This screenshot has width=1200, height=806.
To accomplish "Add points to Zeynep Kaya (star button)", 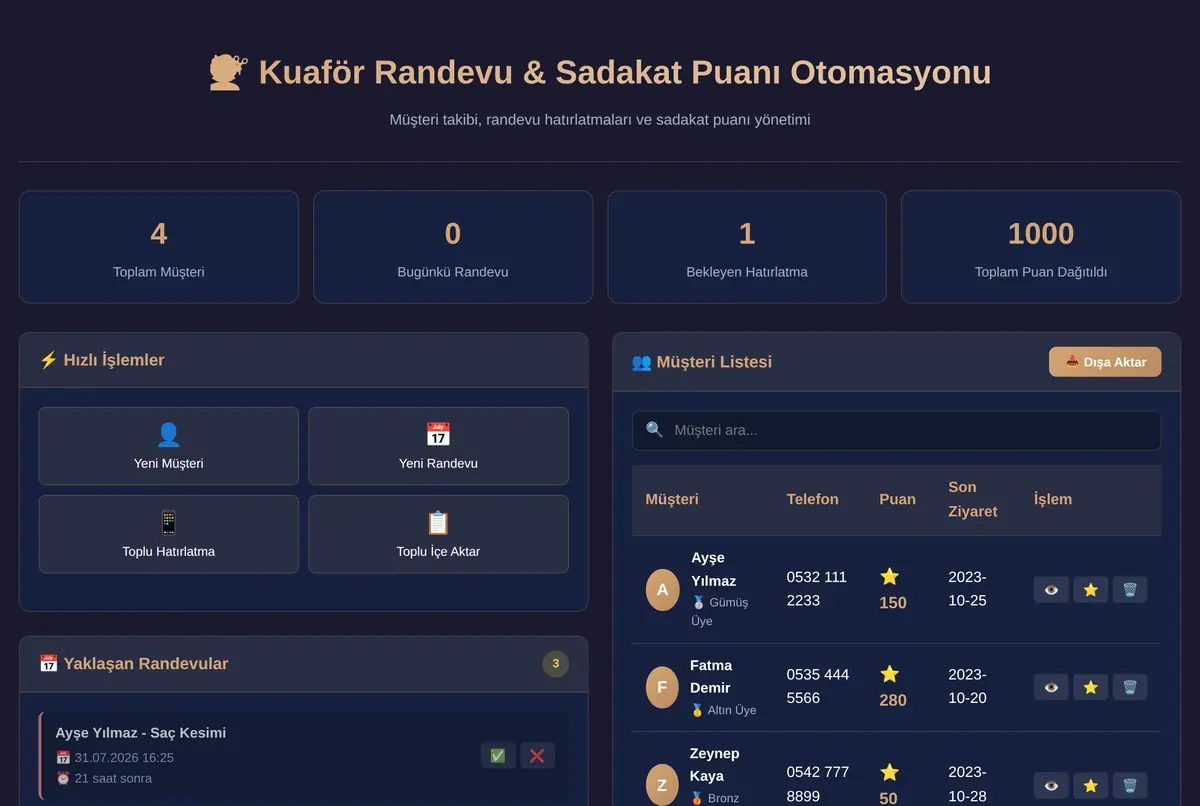I will (x=1090, y=785).
